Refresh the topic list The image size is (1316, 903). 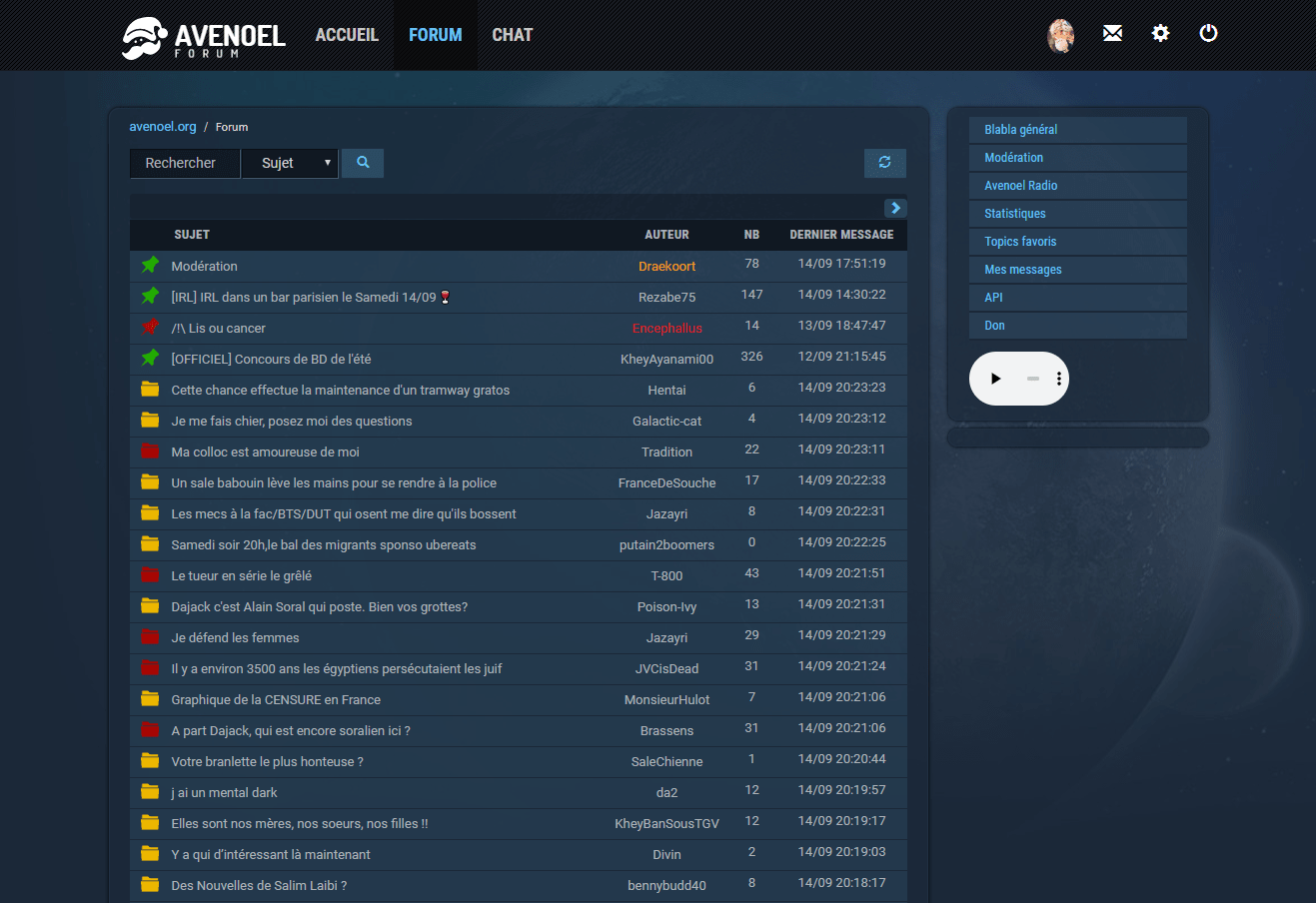(x=885, y=163)
